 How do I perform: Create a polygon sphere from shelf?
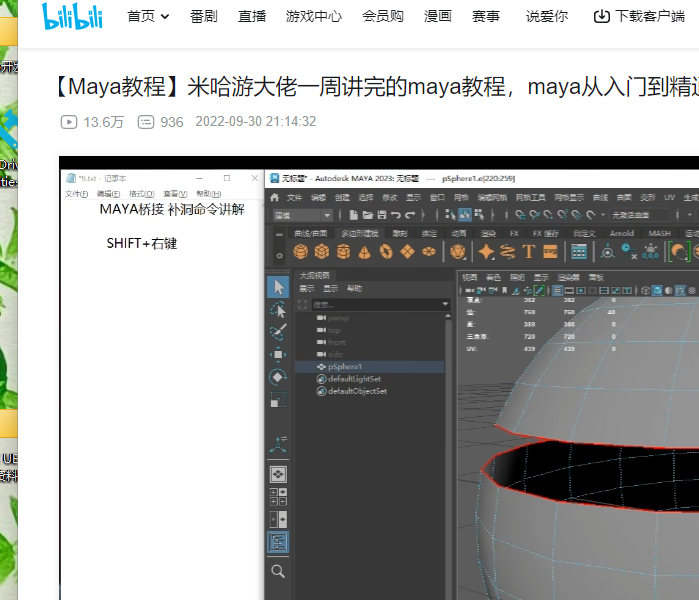(x=300, y=252)
